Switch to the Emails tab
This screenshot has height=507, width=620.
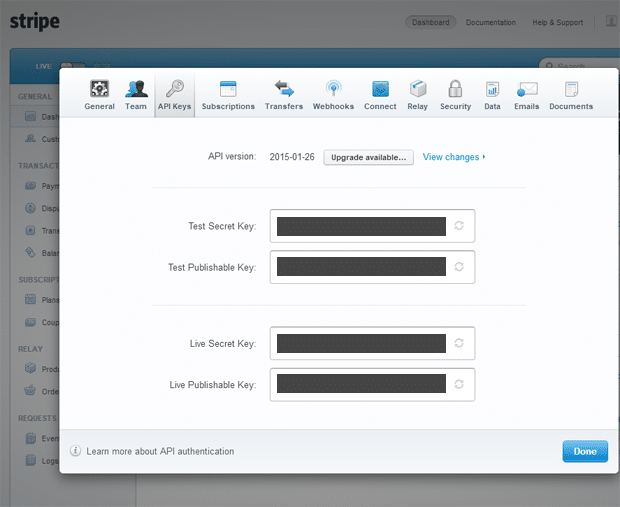(527, 95)
